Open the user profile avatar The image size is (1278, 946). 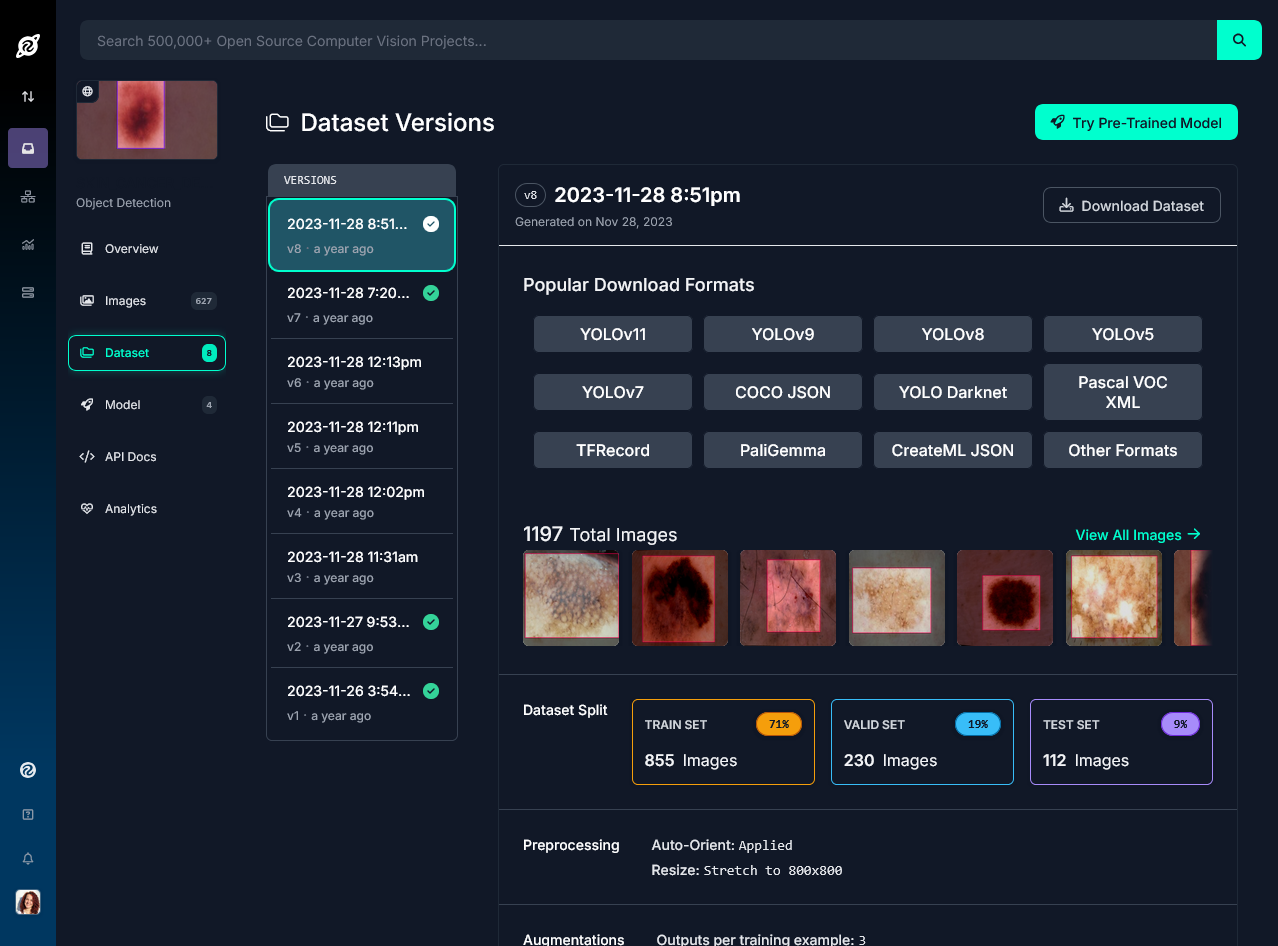28,902
